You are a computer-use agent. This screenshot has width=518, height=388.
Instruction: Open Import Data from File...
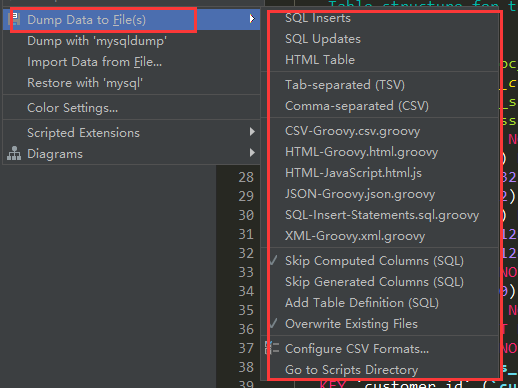coord(94,62)
